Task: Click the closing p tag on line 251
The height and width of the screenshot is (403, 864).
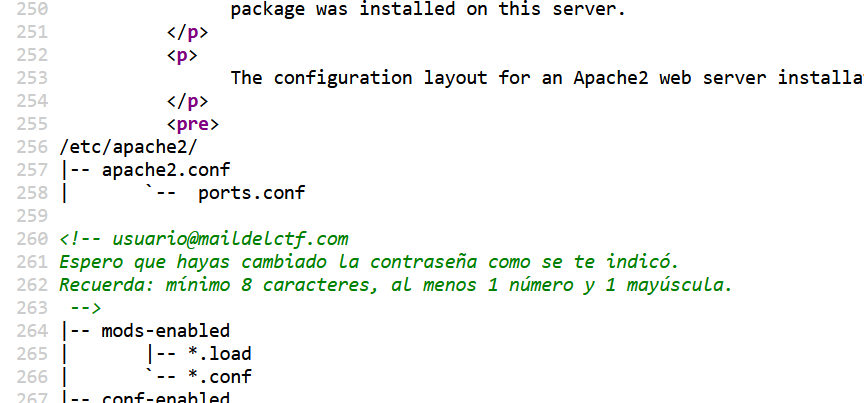Action: [x=187, y=32]
